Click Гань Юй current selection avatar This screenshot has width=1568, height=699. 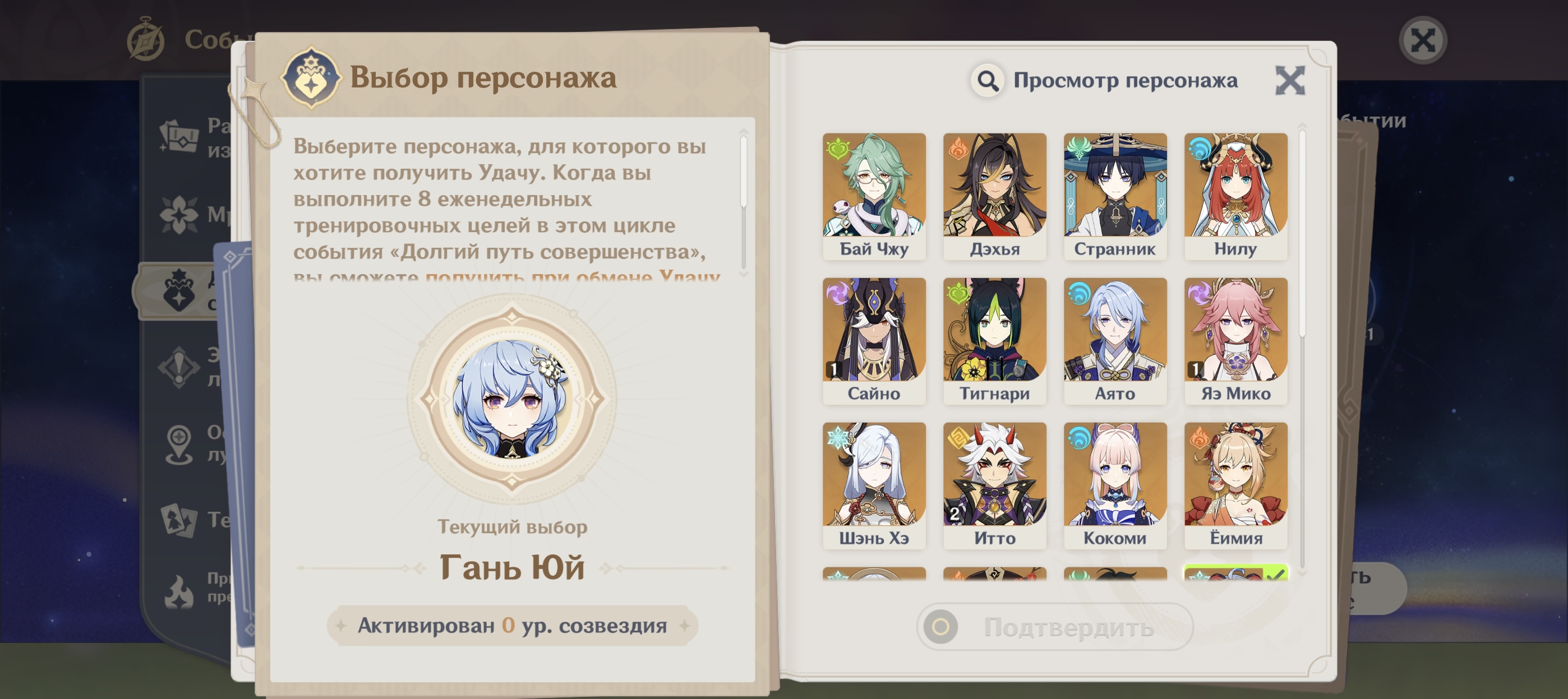tap(511, 399)
